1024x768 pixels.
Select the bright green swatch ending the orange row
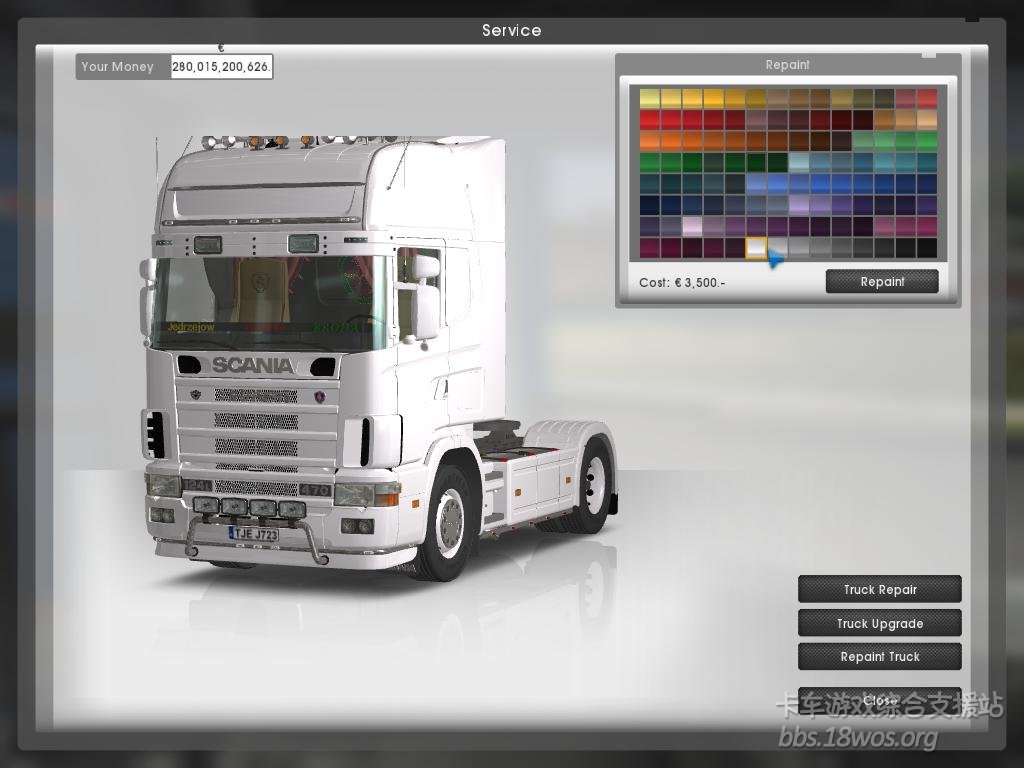[x=927, y=141]
